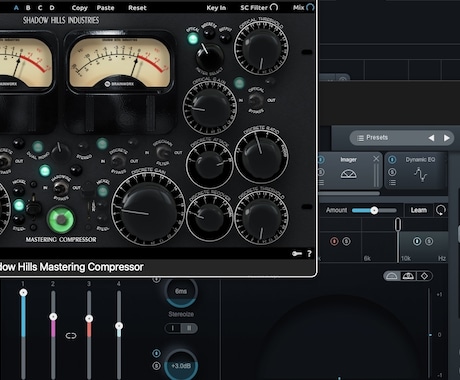The height and width of the screenshot is (380, 460).
Task: Click the lit Optical meter LED
Action: point(193,39)
